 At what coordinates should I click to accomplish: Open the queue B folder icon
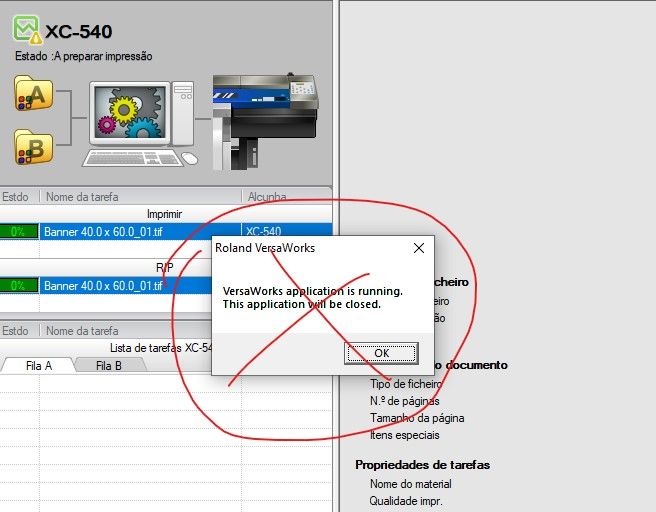point(33,148)
